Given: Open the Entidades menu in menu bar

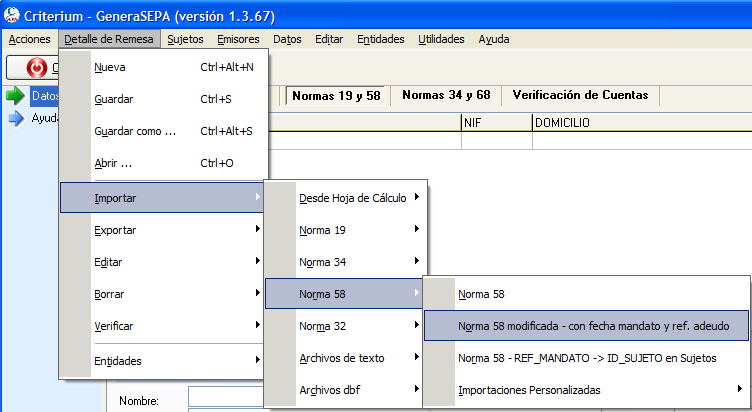Looking at the screenshot, I should (381, 39).
